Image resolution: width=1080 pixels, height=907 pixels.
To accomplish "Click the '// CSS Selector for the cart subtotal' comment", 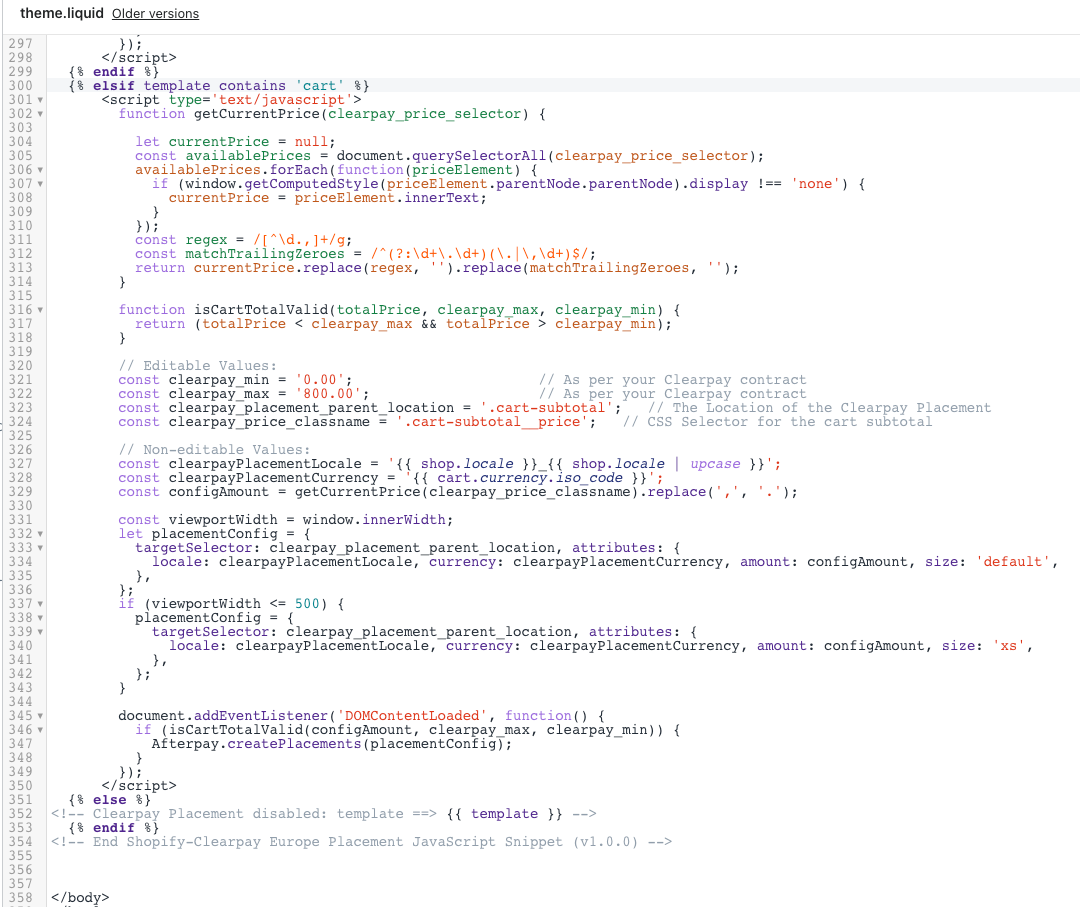I will coord(778,421).
